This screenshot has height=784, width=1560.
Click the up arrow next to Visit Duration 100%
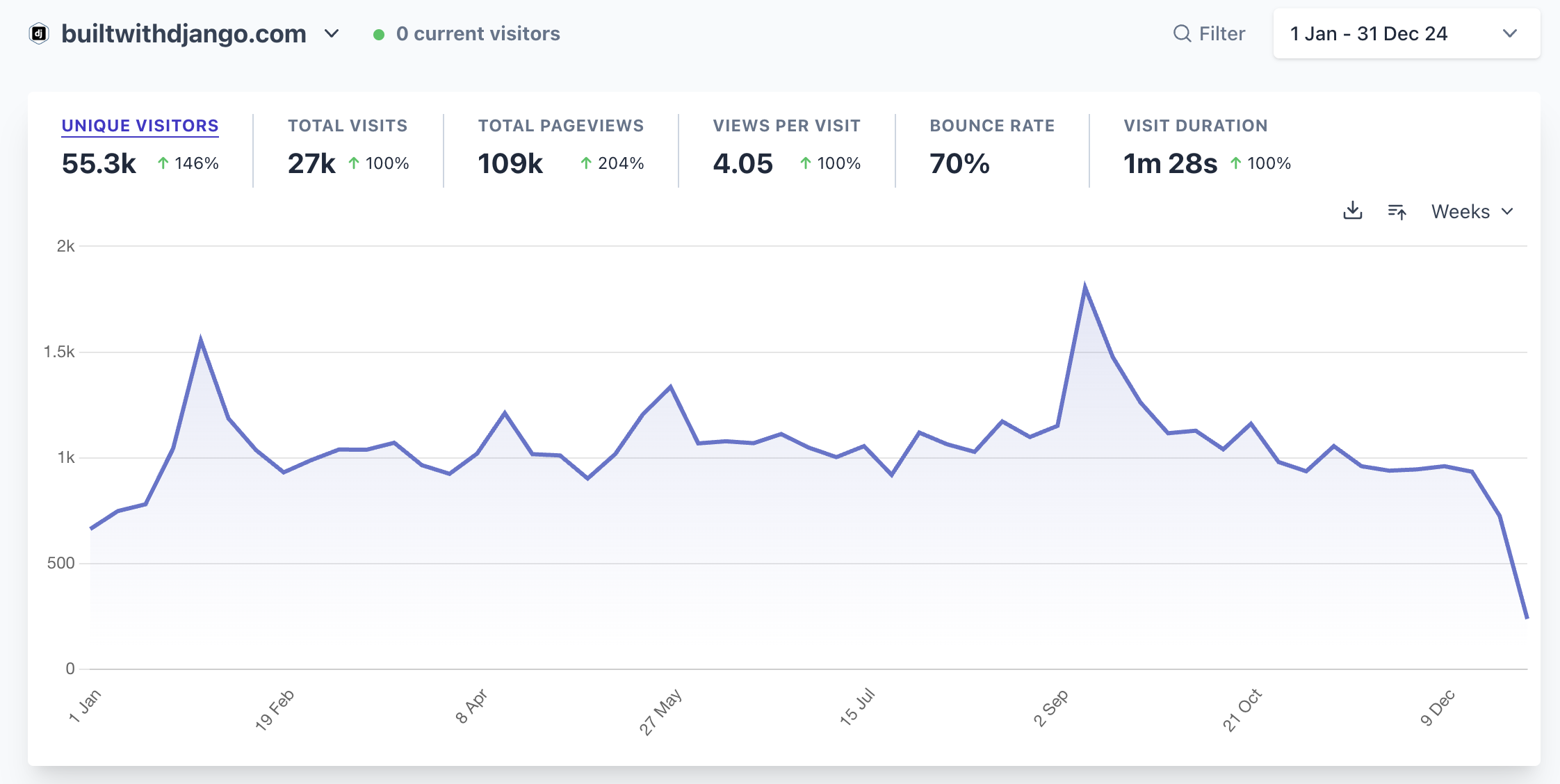coord(1235,163)
